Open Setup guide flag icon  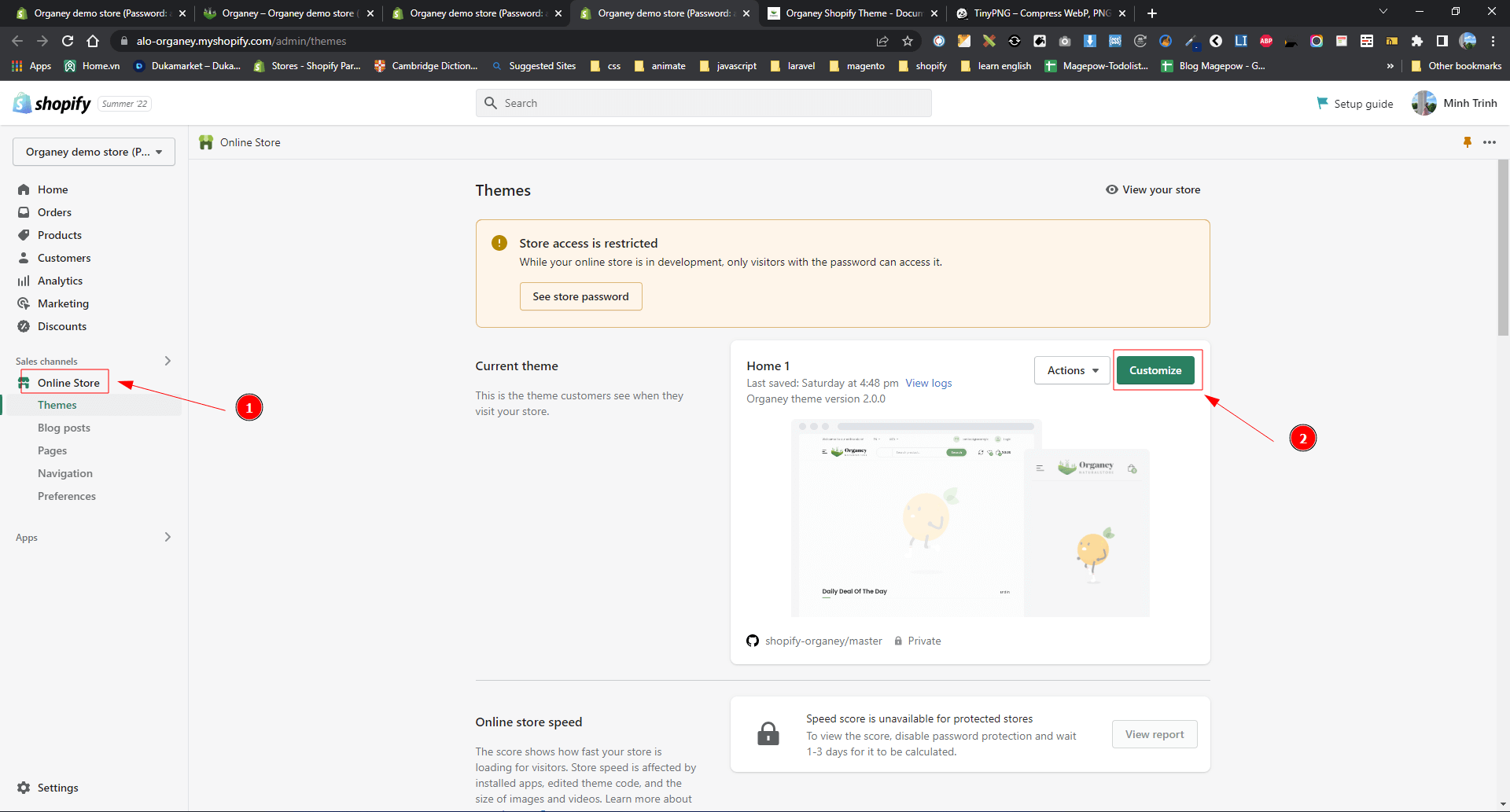pyautogui.click(x=1322, y=103)
